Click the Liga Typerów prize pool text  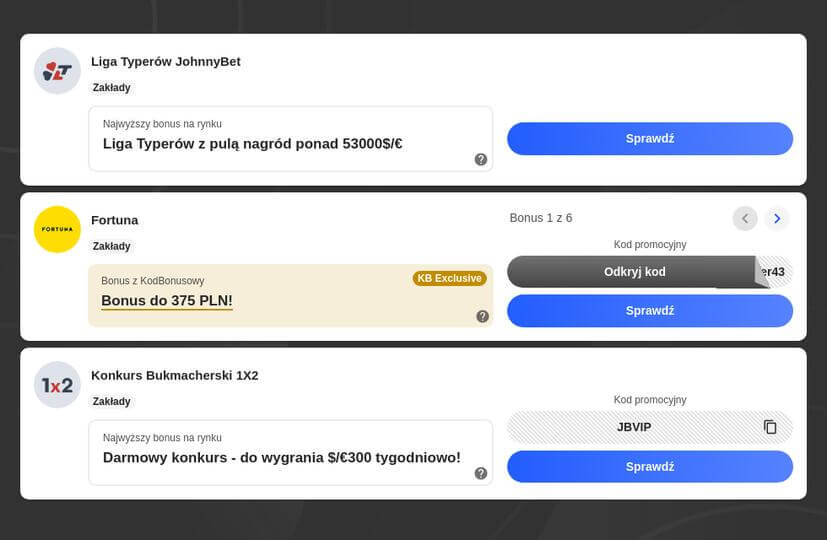pyautogui.click(x=253, y=143)
